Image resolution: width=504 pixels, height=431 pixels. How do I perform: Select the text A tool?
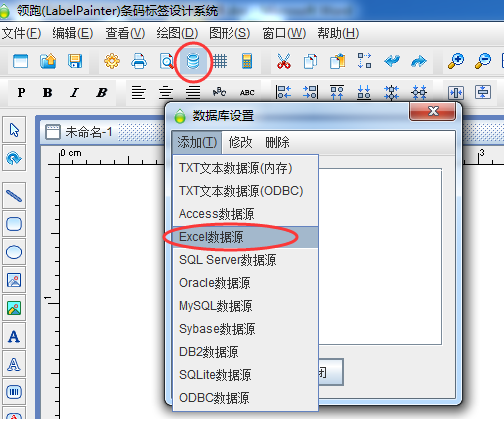14,336
